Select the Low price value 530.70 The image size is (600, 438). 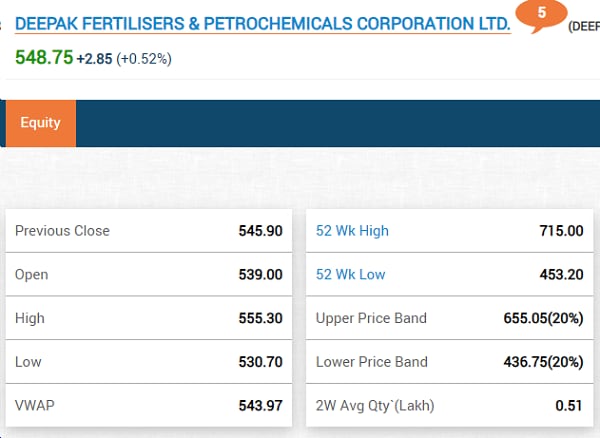(x=261, y=362)
